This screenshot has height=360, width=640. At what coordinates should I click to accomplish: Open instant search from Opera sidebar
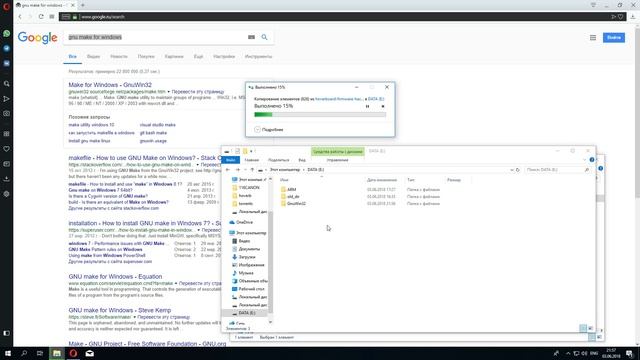pyautogui.click(x=7, y=84)
